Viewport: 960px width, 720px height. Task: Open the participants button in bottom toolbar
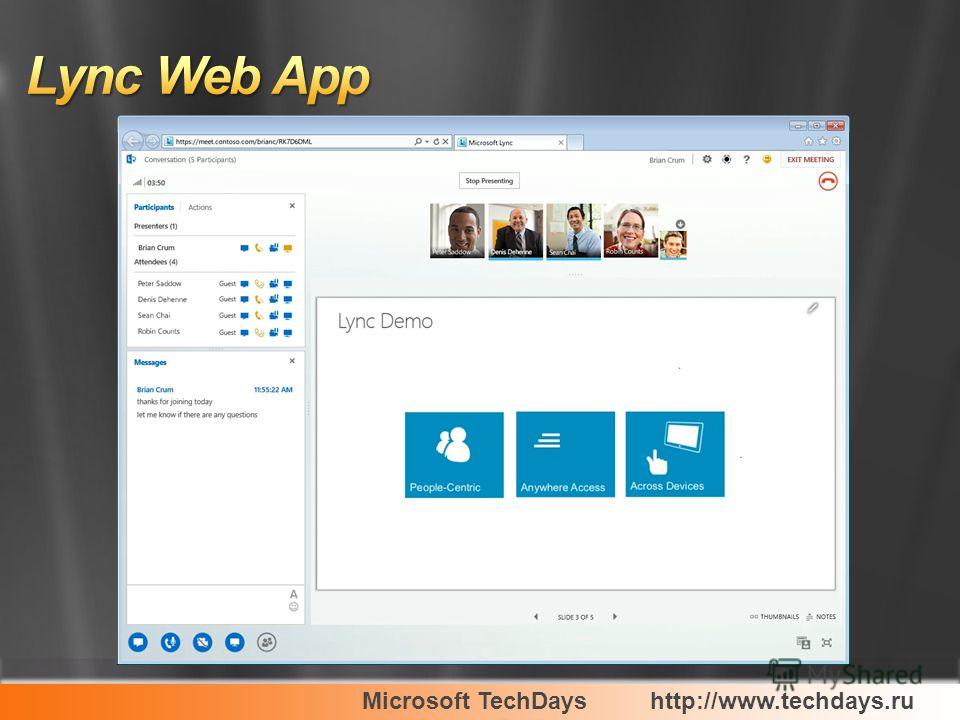267,642
